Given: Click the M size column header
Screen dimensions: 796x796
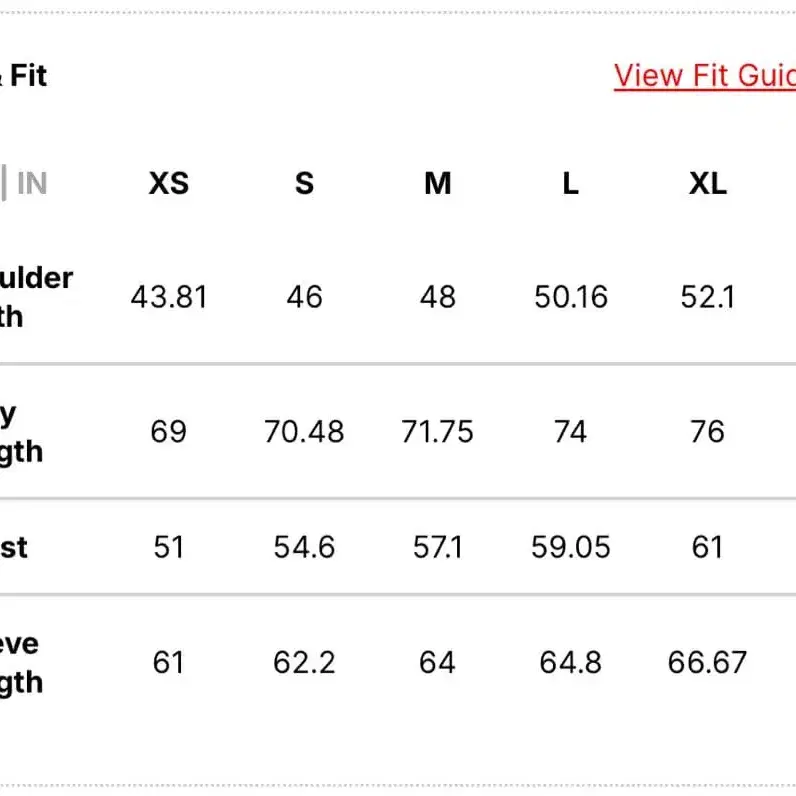Looking at the screenshot, I should pos(437,183).
